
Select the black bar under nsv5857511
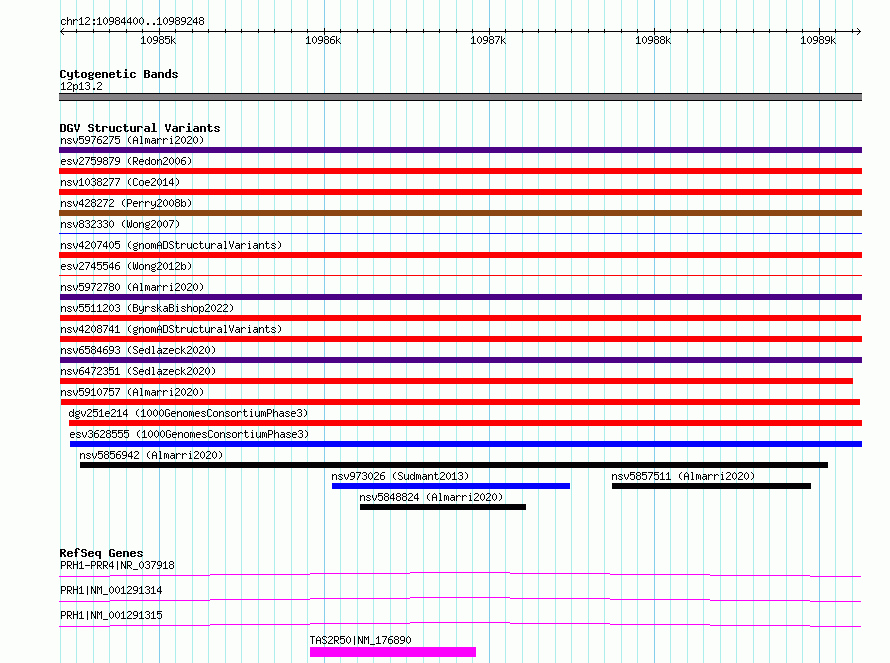(711, 486)
